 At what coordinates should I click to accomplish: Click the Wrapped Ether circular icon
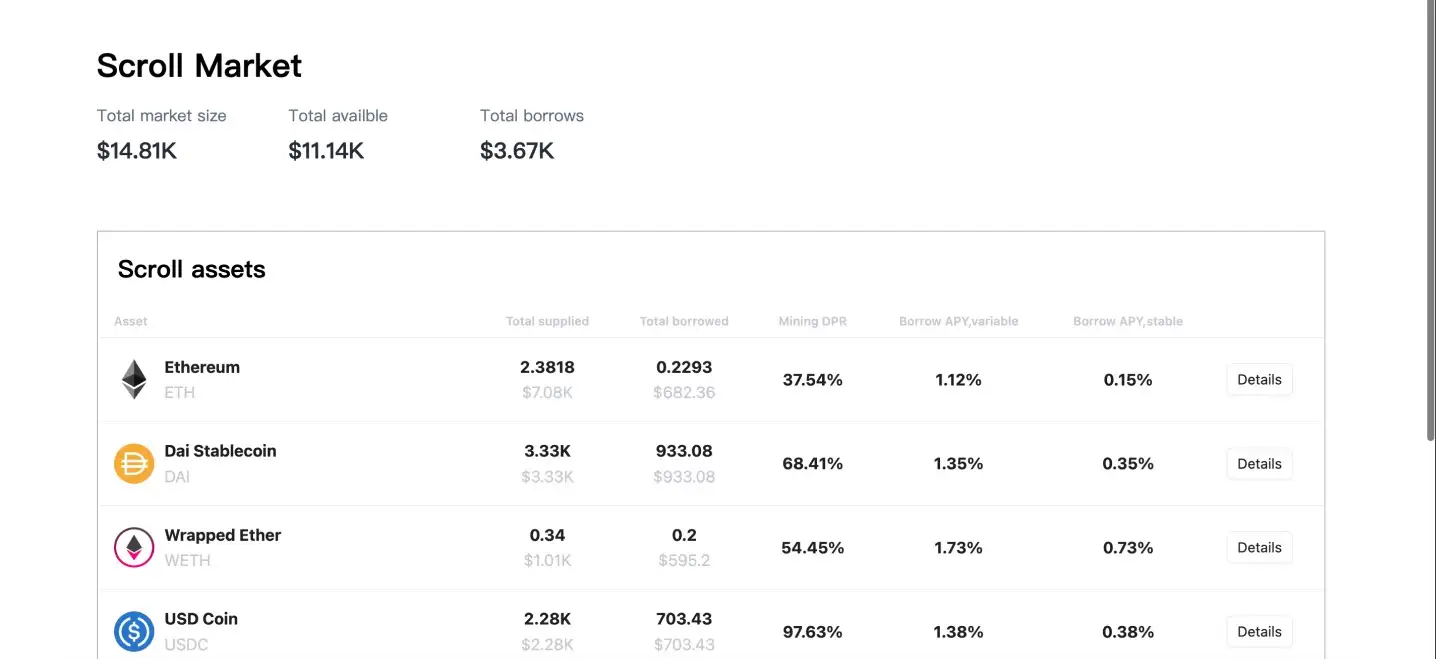click(x=134, y=548)
